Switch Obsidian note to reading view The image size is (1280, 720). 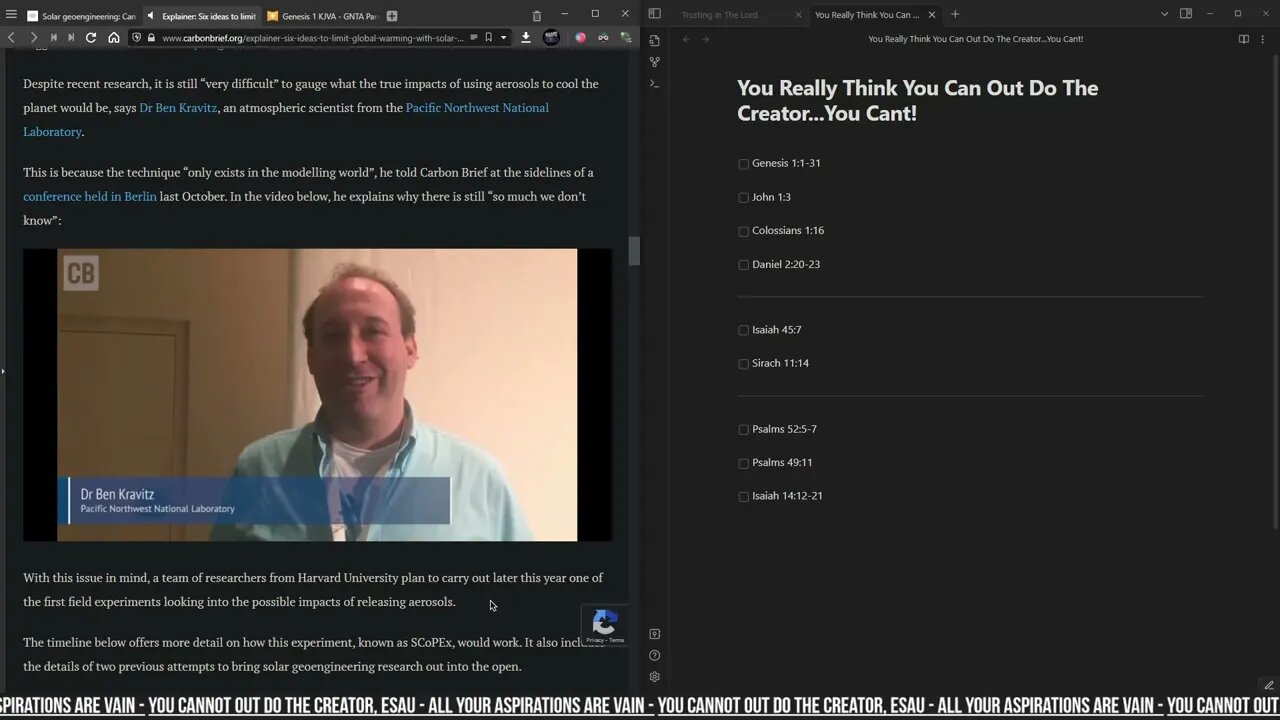click(x=1243, y=39)
